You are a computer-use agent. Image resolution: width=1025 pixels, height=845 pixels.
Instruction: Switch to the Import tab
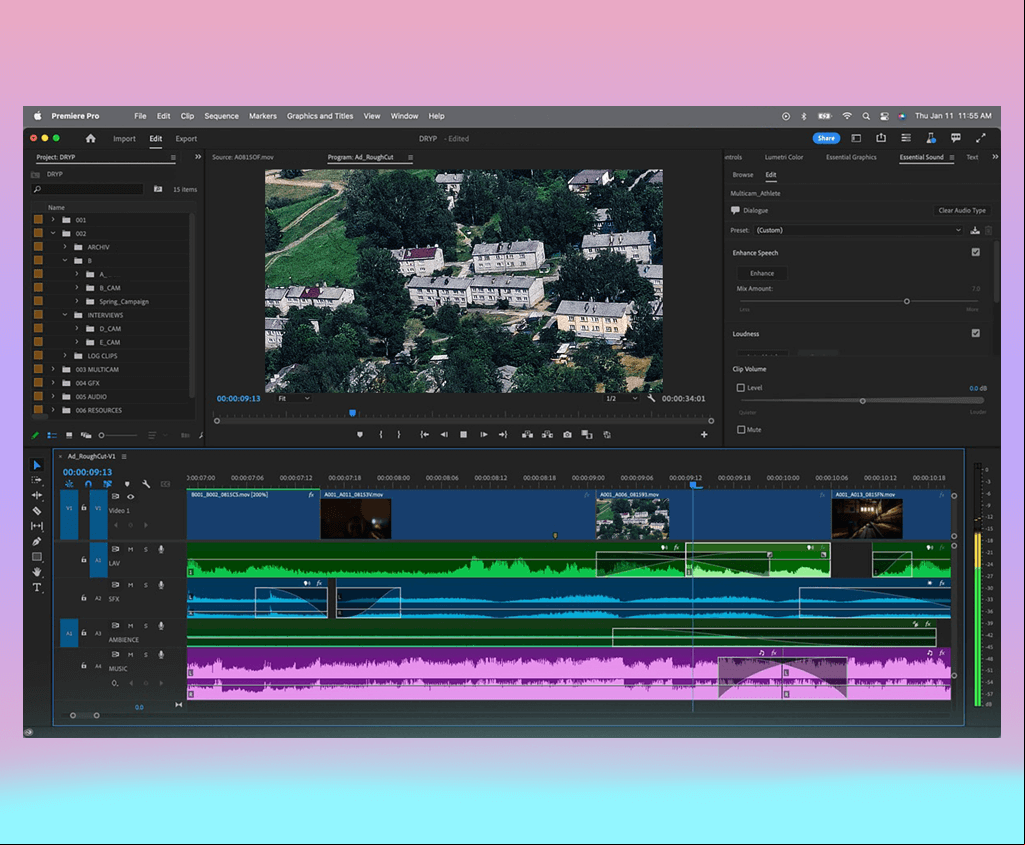pos(124,139)
